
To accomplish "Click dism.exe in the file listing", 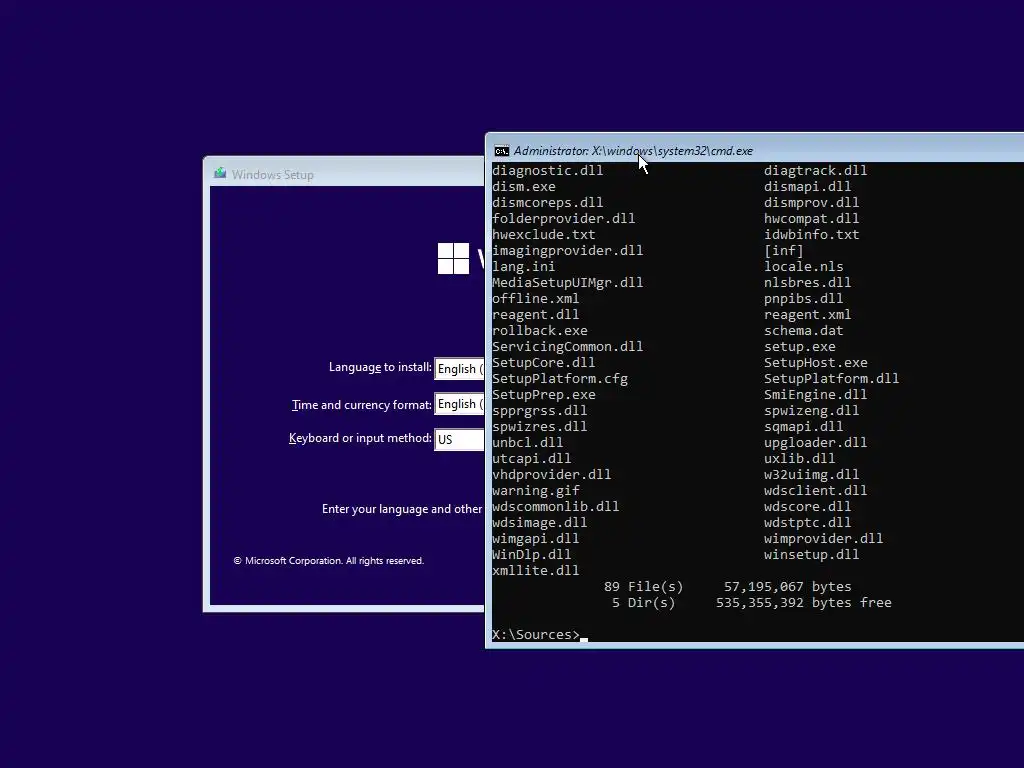I will 524,187.
